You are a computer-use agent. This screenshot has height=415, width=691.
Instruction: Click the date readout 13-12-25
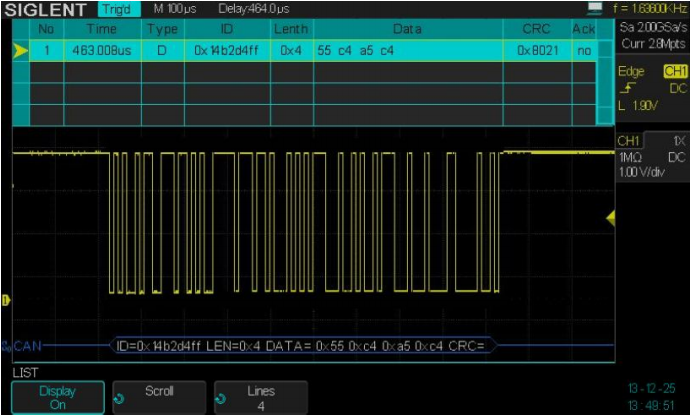coord(651,389)
